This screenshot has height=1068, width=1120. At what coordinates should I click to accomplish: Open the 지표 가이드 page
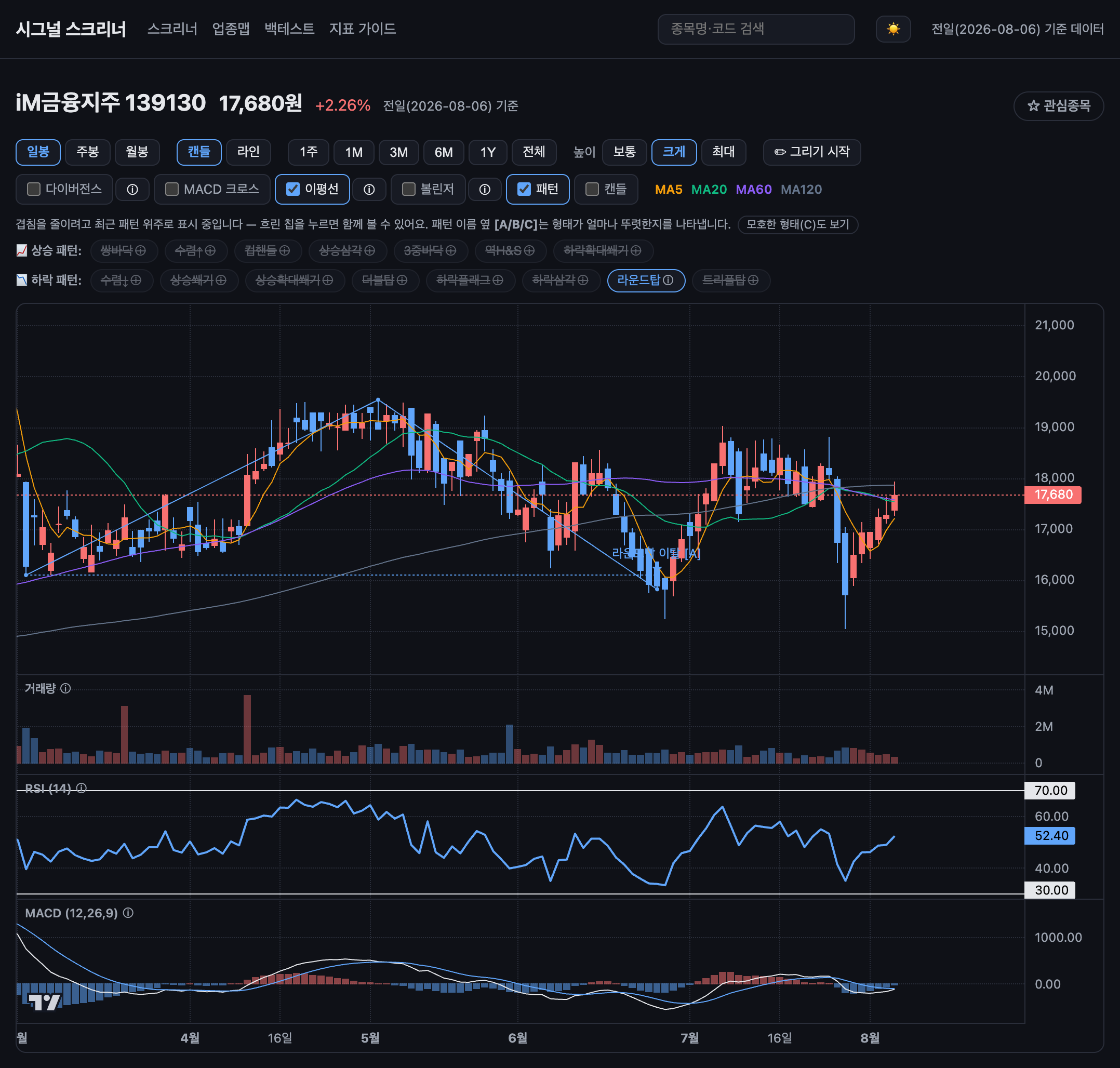pos(362,29)
